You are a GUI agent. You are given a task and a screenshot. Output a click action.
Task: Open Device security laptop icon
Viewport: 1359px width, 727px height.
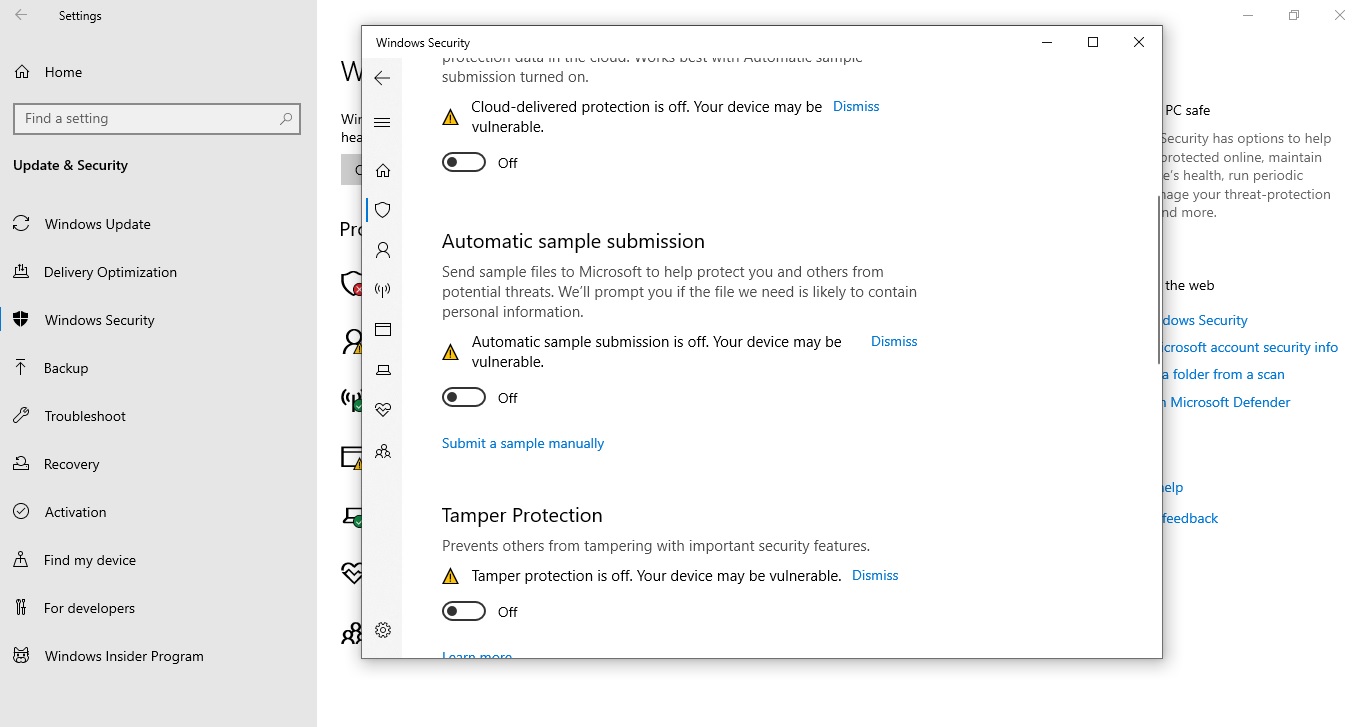click(x=382, y=370)
